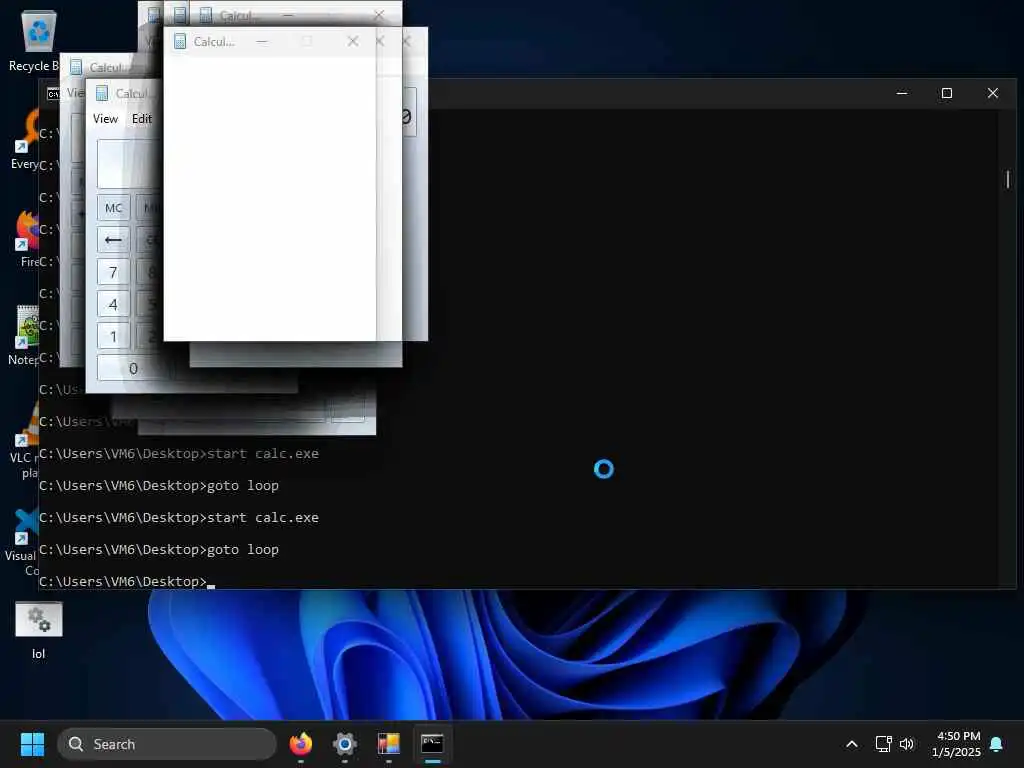Click the taskbar Search box
Image resolution: width=1024 pixels, height=768 pixels.
(x=167, y=744)
